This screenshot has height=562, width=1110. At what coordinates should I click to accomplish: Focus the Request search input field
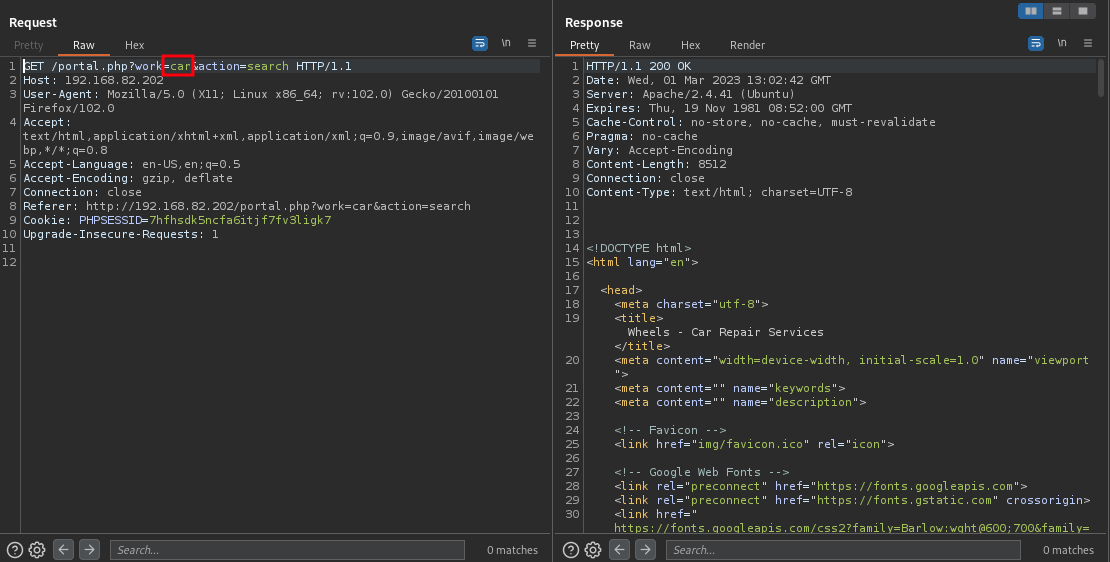pos(287,550)
